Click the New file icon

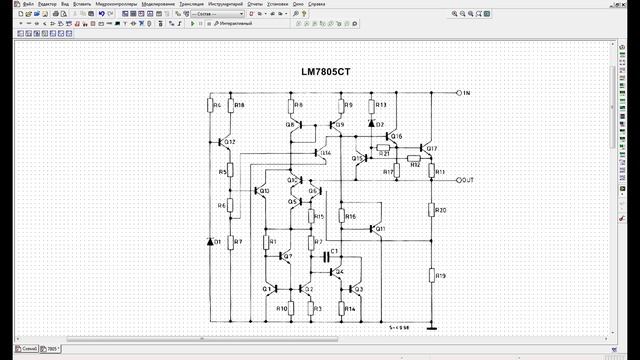(21, 14)
